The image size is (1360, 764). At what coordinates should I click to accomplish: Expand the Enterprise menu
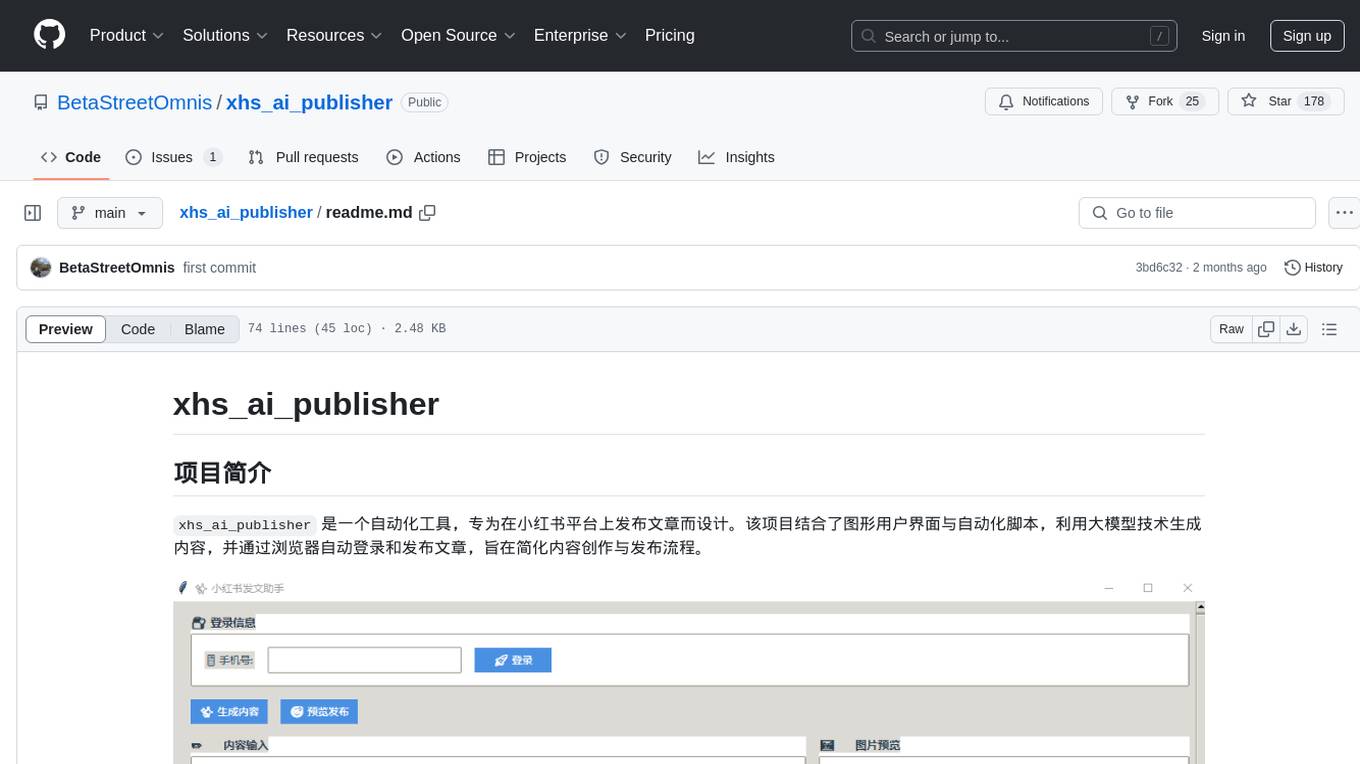tap(580, 35)
